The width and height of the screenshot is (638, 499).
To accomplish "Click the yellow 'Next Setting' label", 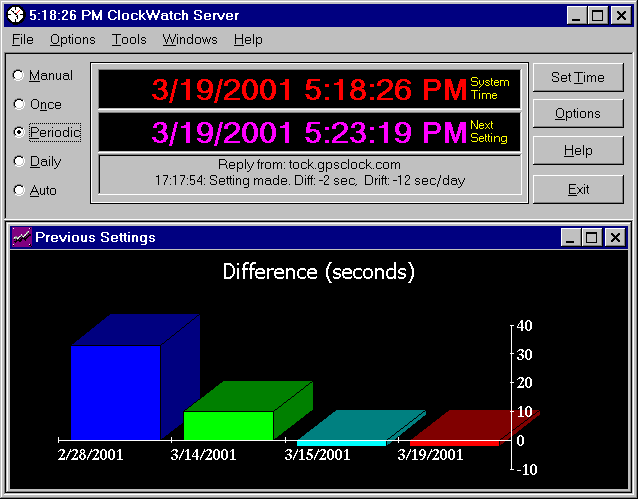I will [x=489, y=131].
